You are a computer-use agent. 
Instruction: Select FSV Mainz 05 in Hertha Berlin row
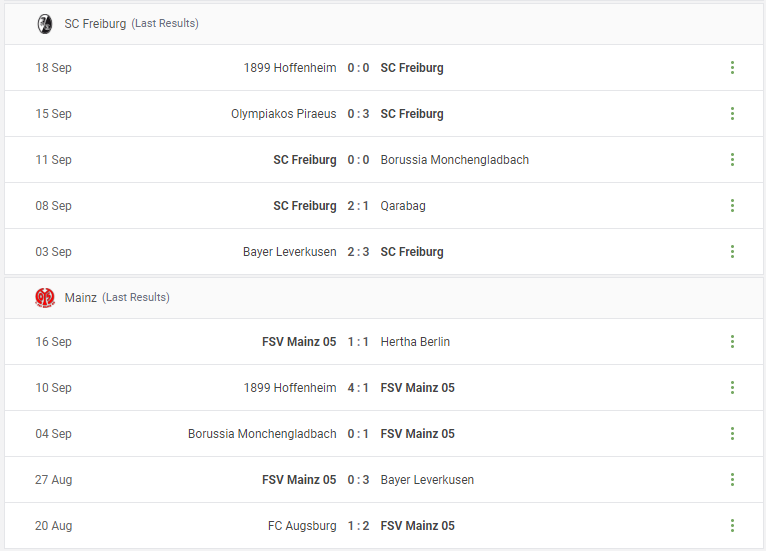tap(299, 341)
